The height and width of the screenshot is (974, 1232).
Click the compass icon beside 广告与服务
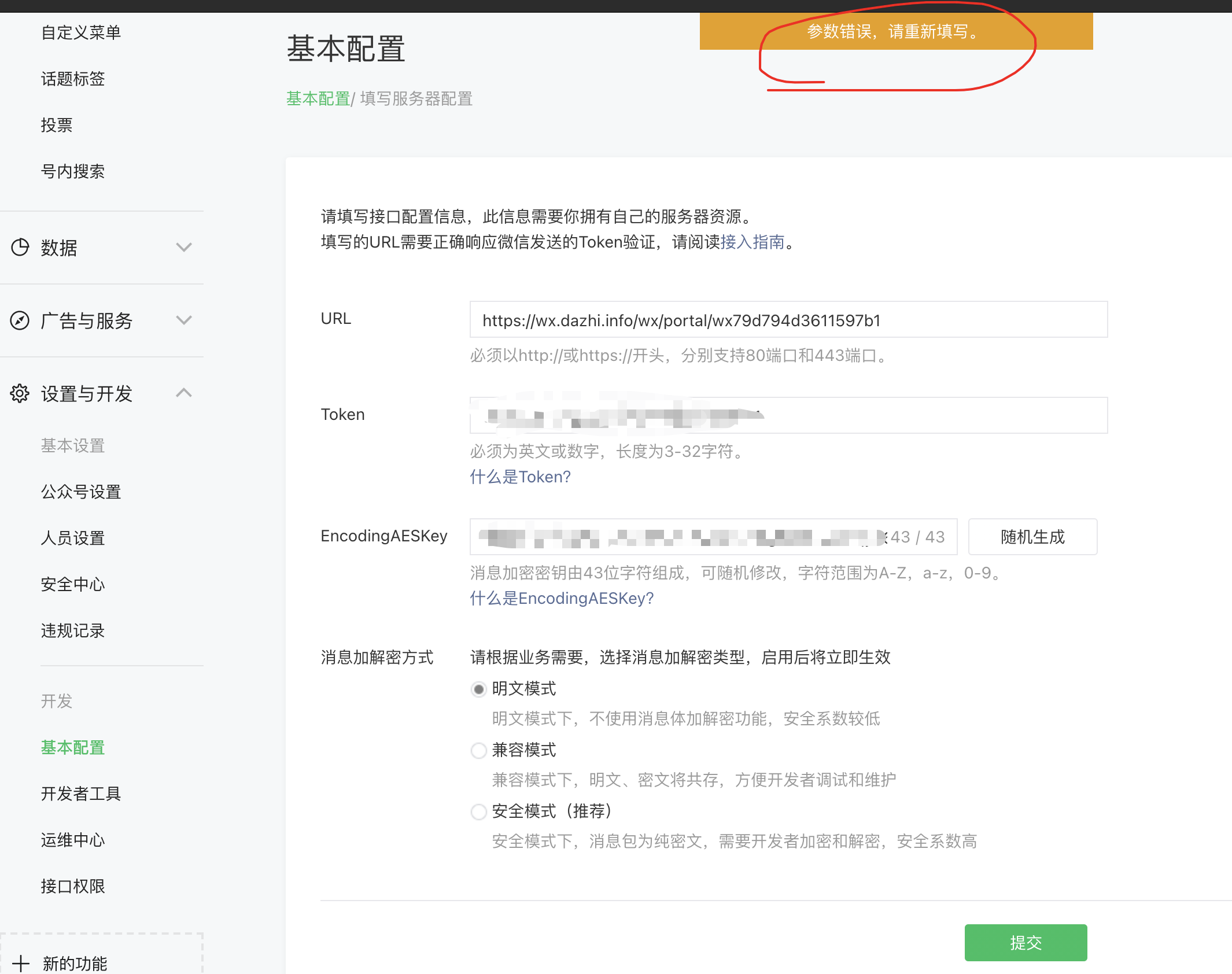[20, 320]
